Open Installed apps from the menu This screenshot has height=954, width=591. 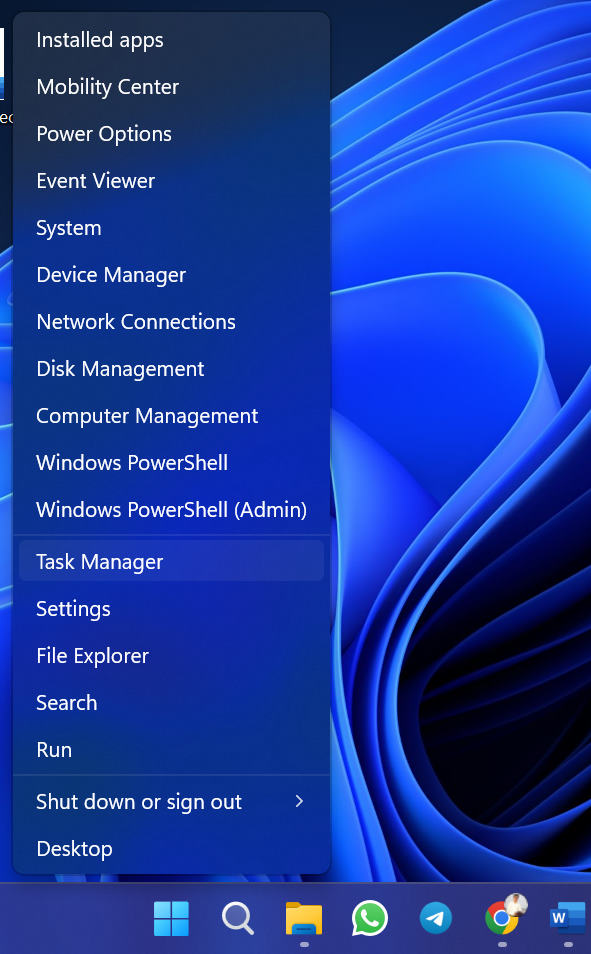171,40
